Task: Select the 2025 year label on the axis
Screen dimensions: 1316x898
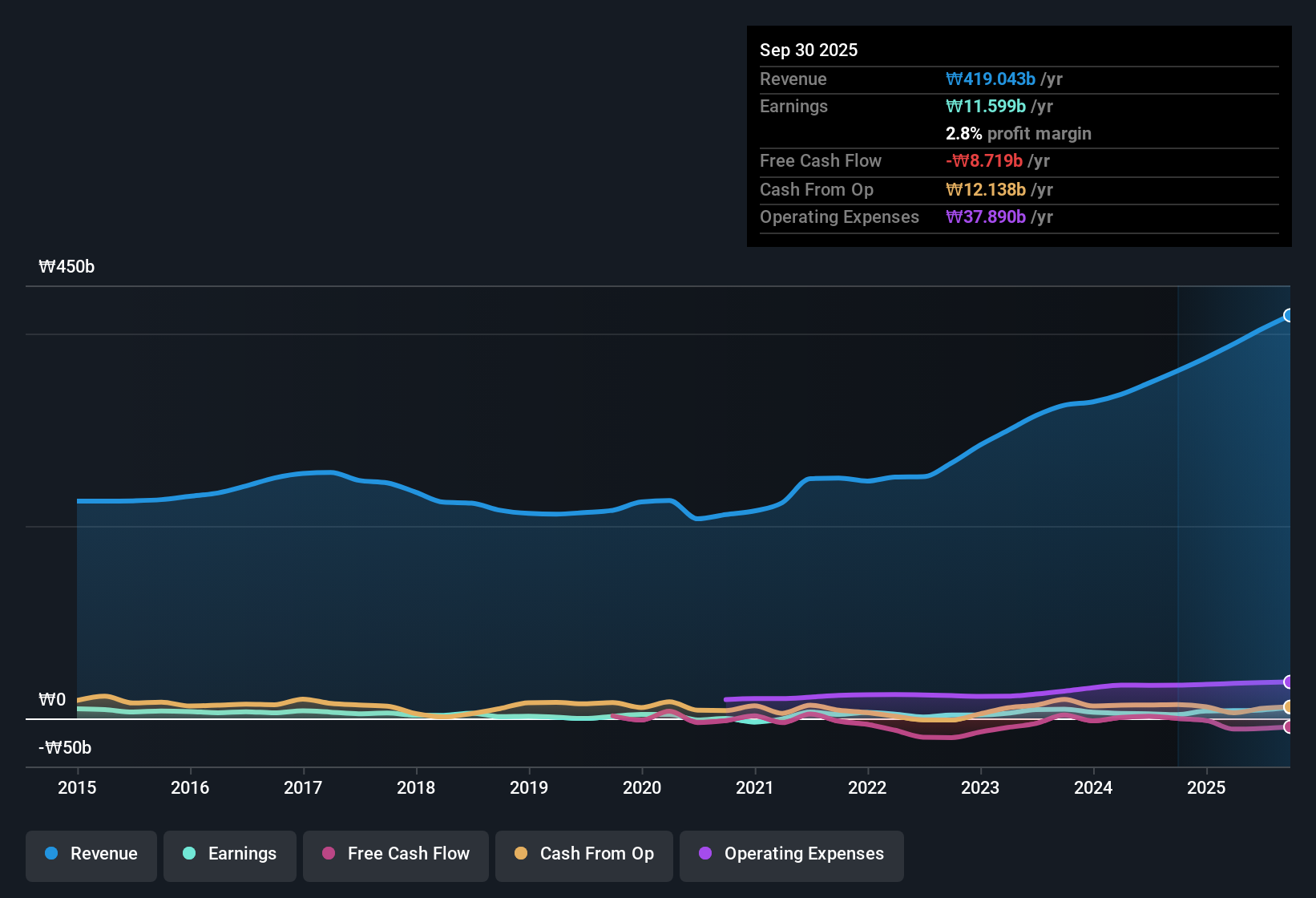Action: pyautogui.click(x=1207, y=788)
